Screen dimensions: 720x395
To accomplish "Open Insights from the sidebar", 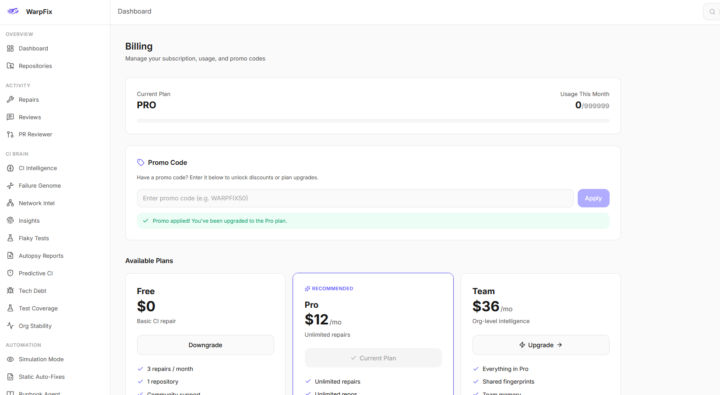I will click(x=29, y=220).
